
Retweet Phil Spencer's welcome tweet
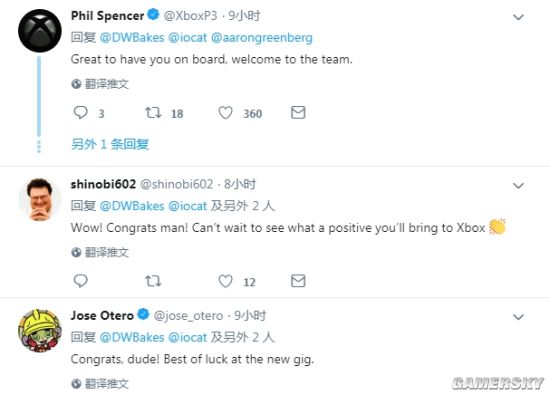[x=153, y=113]
